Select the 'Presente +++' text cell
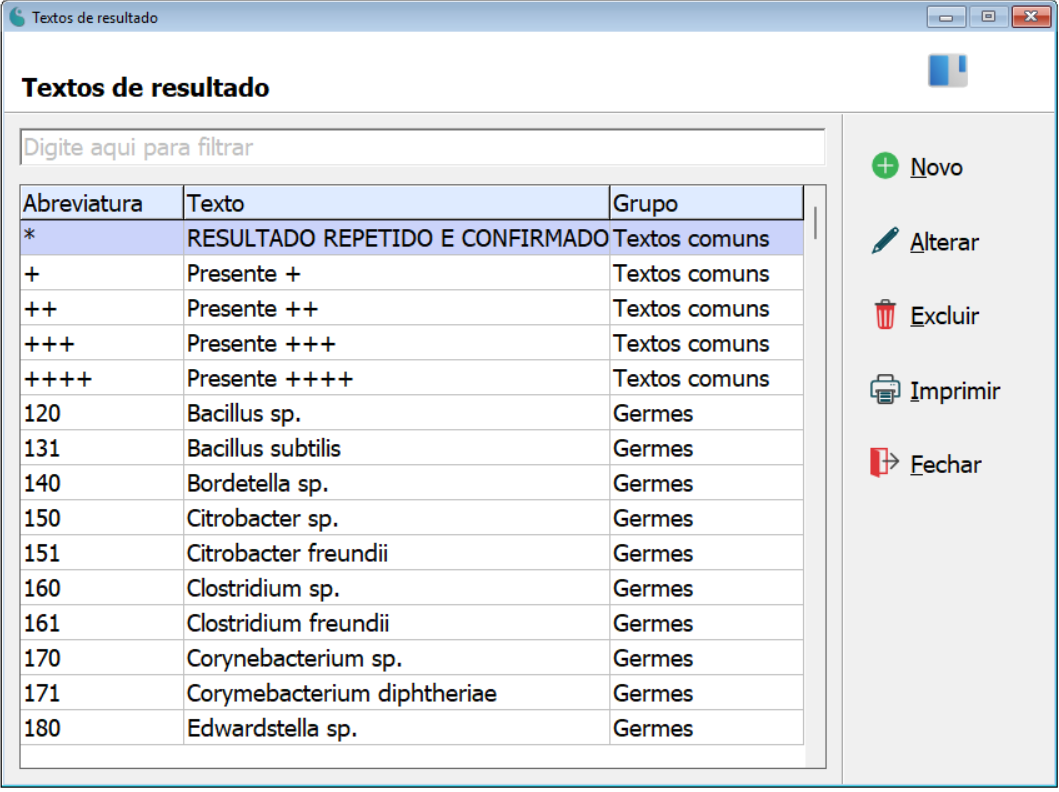1059x792 pixels. tap(396, 343)
